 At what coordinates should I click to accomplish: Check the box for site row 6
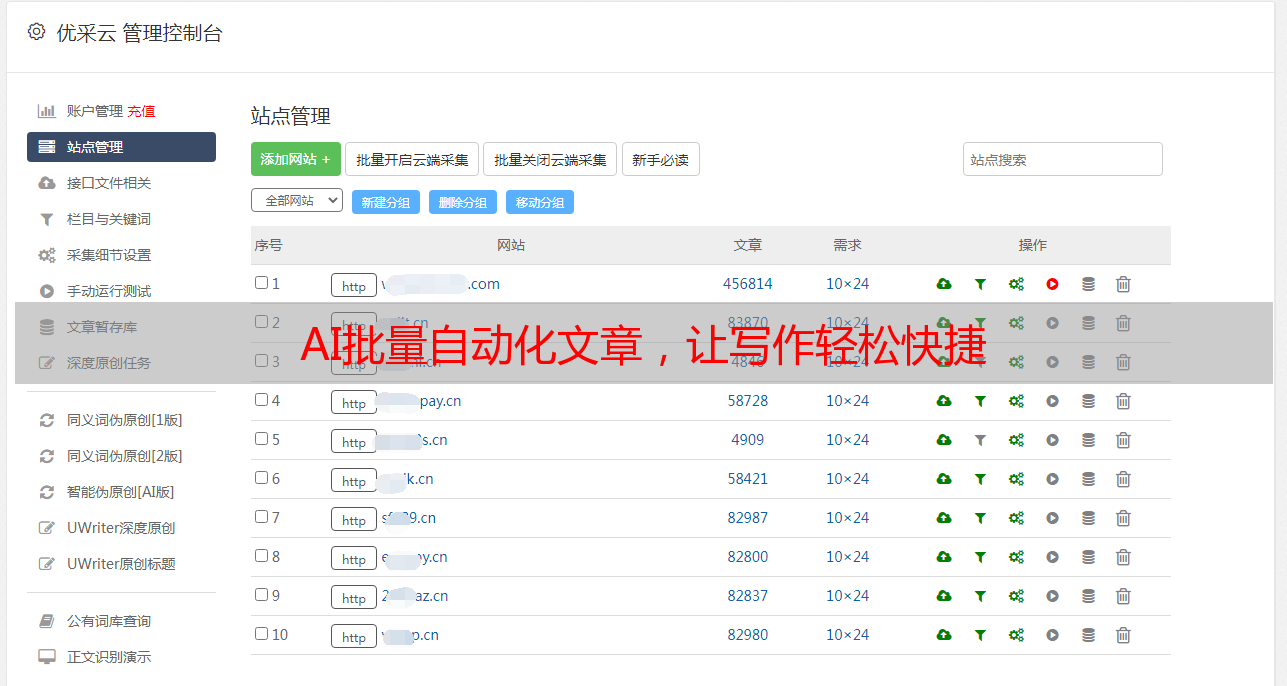coord(261,478)
